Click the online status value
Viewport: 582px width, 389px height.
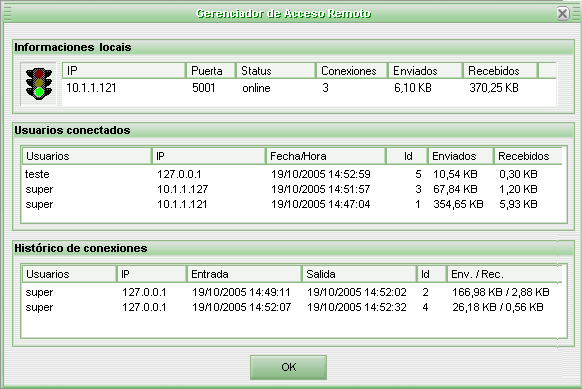[x=256, y=88]
